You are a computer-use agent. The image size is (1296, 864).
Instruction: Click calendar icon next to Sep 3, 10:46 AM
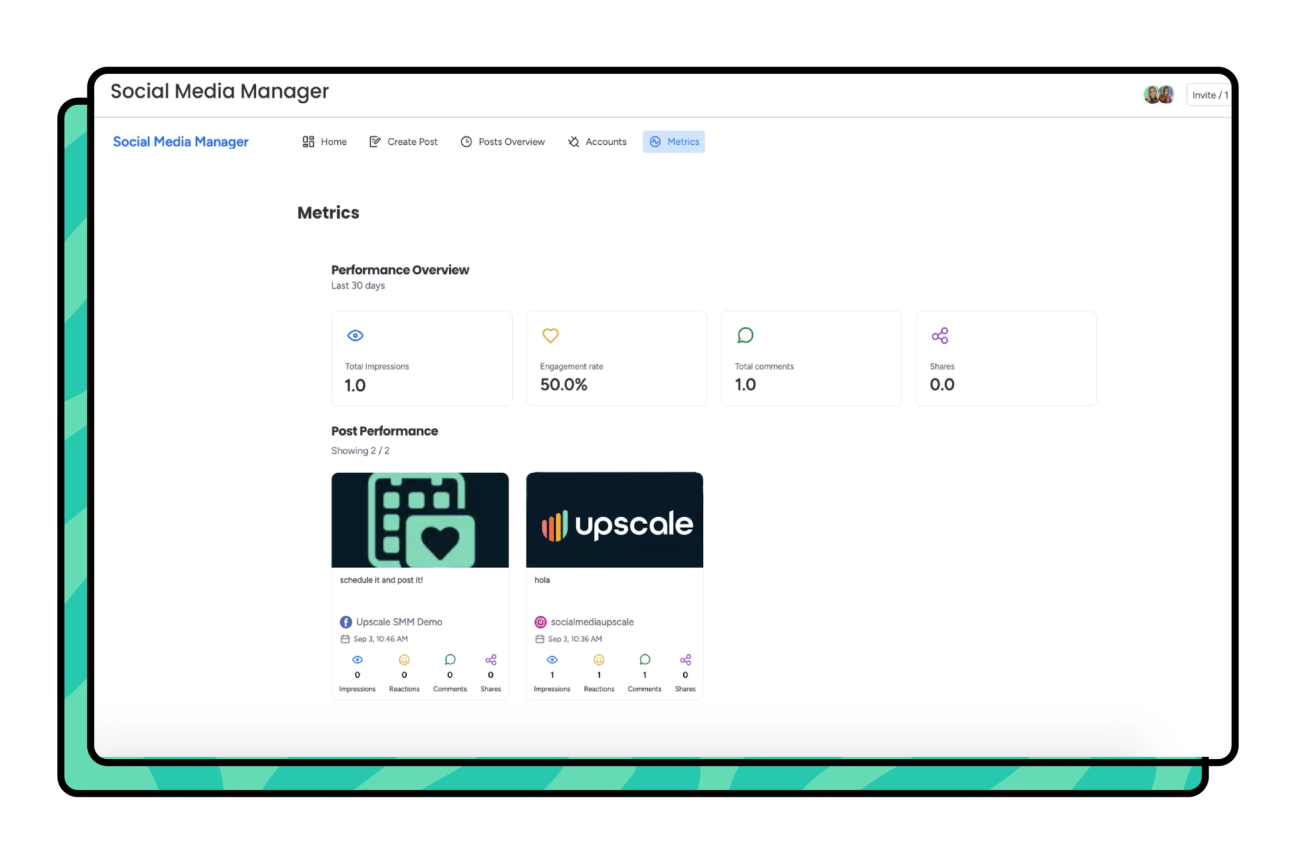(345, 639)
